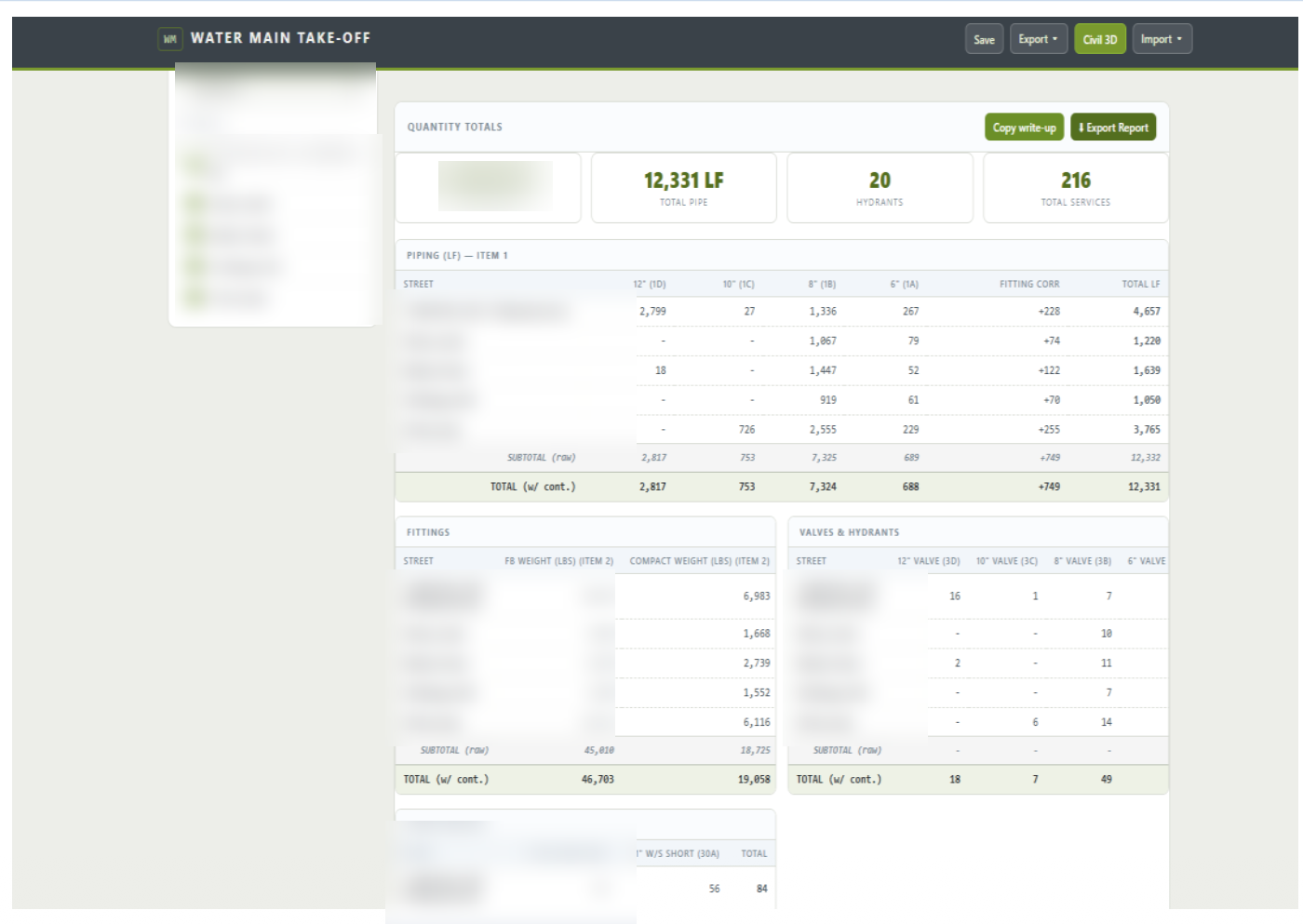
Task: Click the "Total LF" column header
Action: 1141,285
